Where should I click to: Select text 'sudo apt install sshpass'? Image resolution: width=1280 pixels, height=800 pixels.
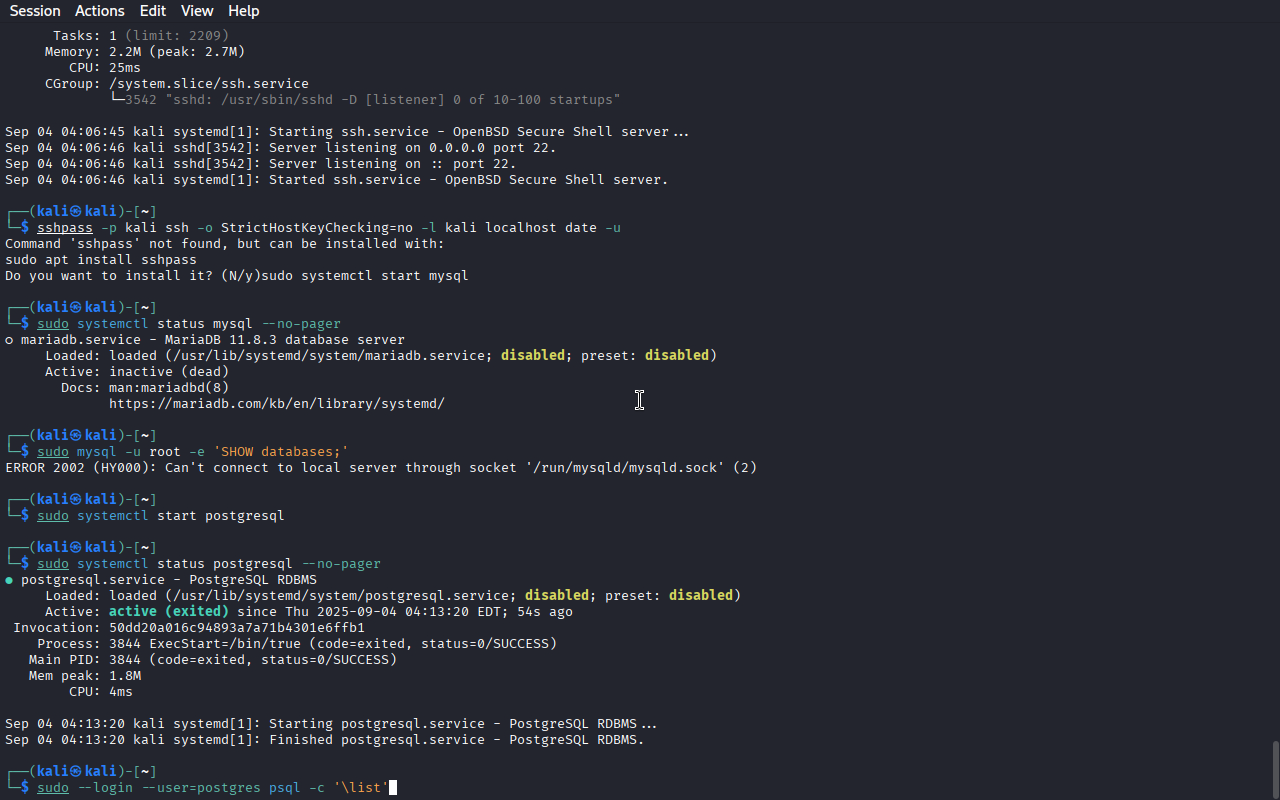coord(101,260)
